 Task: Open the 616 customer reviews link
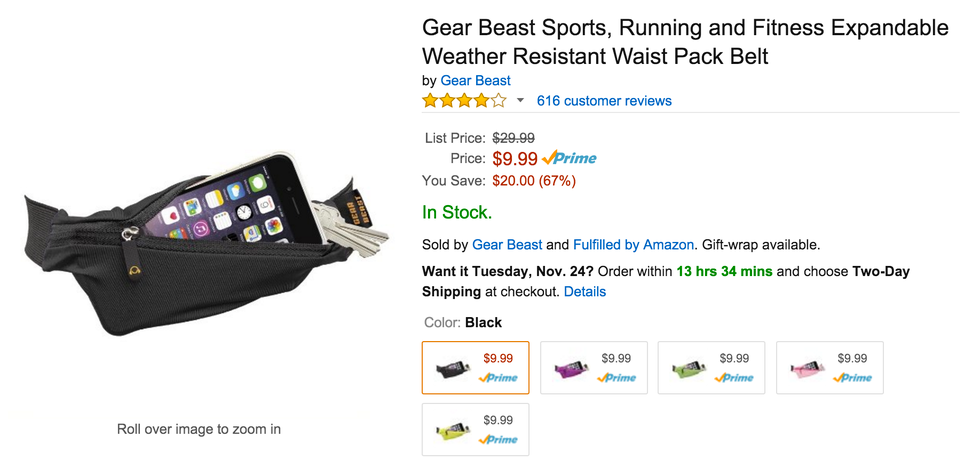pyautogui.click(x=604, y=101)
